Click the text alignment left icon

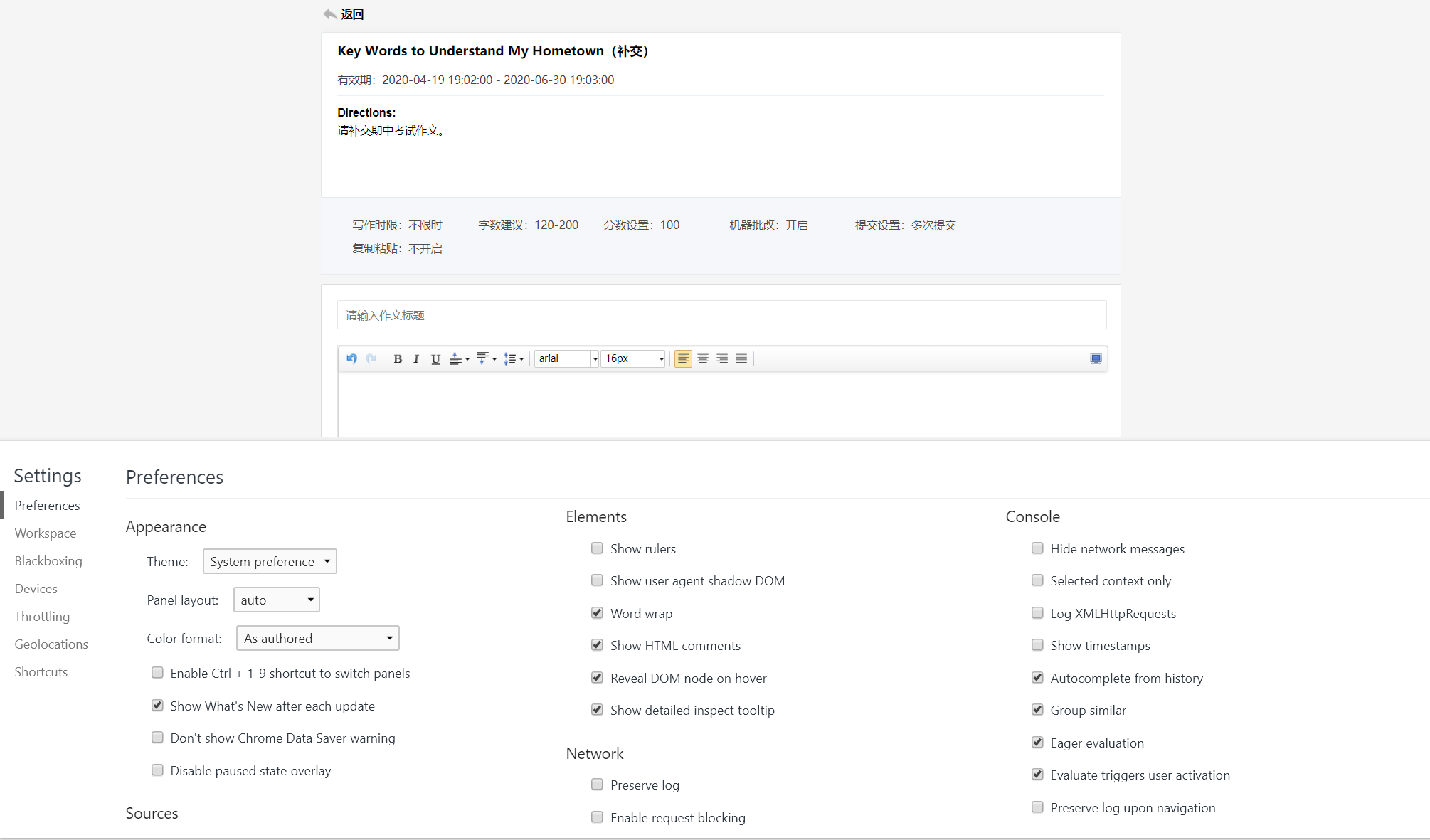tap(682, 358)
